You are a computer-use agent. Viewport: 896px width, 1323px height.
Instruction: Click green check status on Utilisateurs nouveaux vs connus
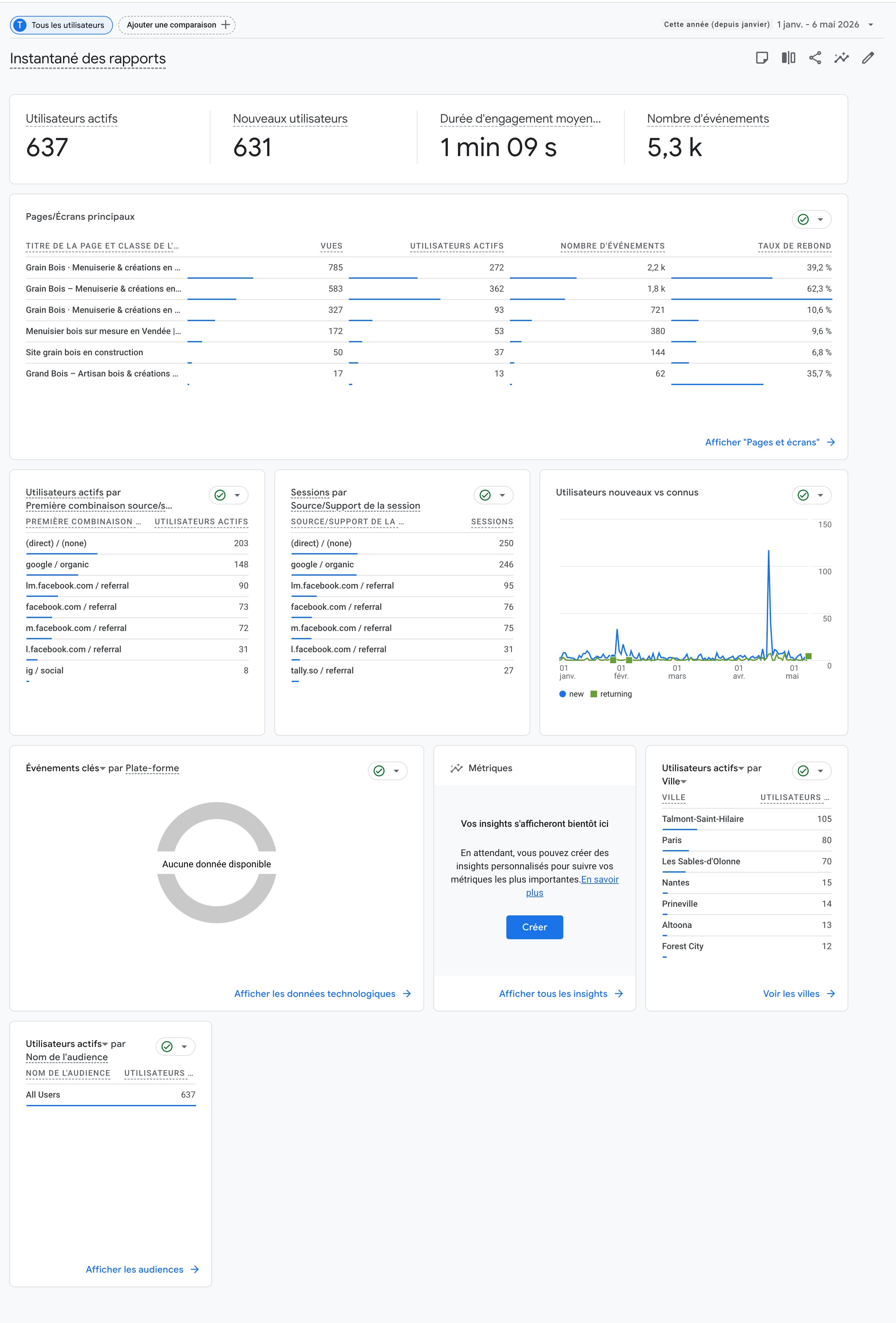pyautogui.click(x=803, y=495)
